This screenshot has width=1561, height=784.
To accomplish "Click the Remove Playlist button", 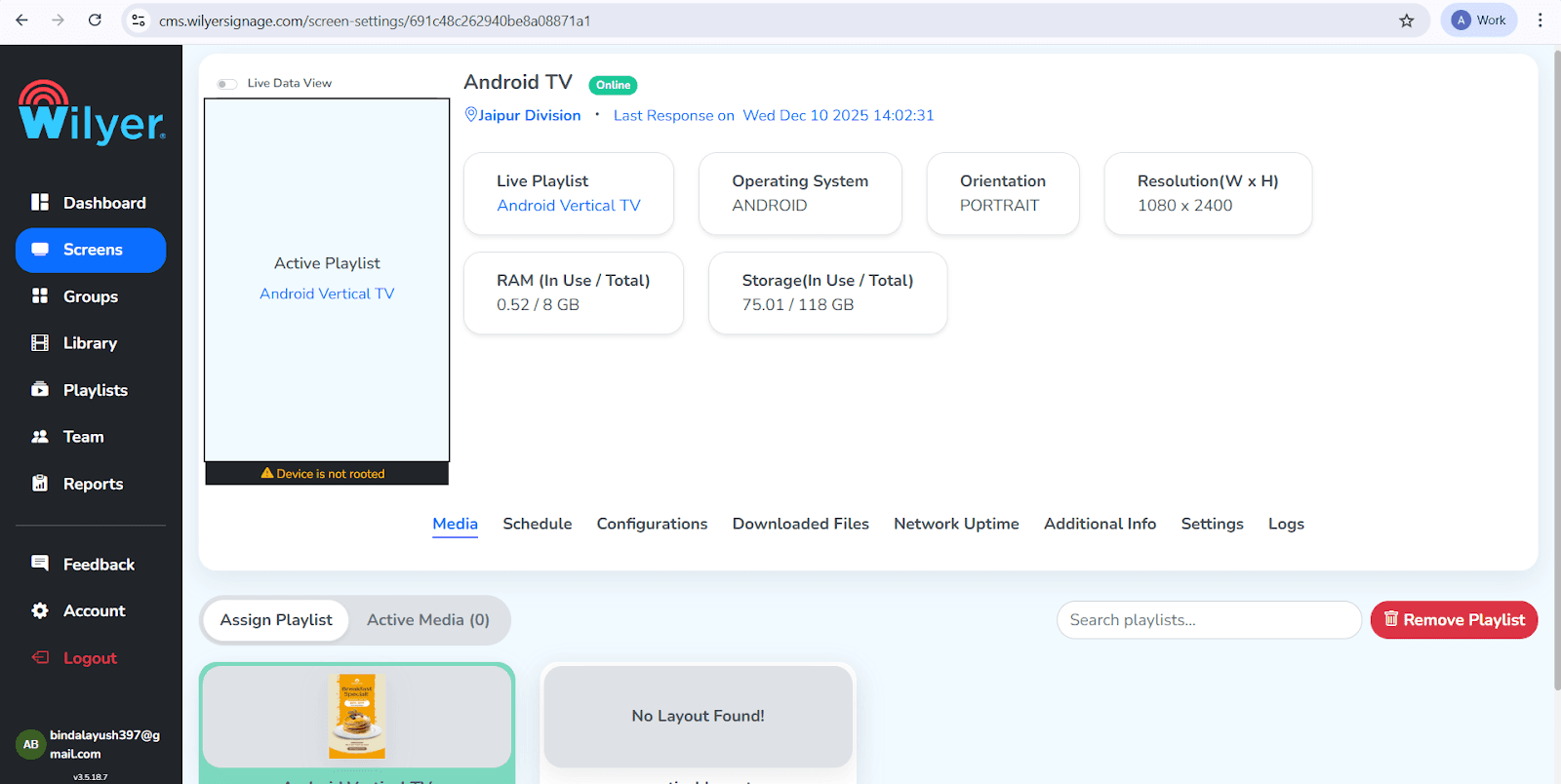I will 1454,620.
